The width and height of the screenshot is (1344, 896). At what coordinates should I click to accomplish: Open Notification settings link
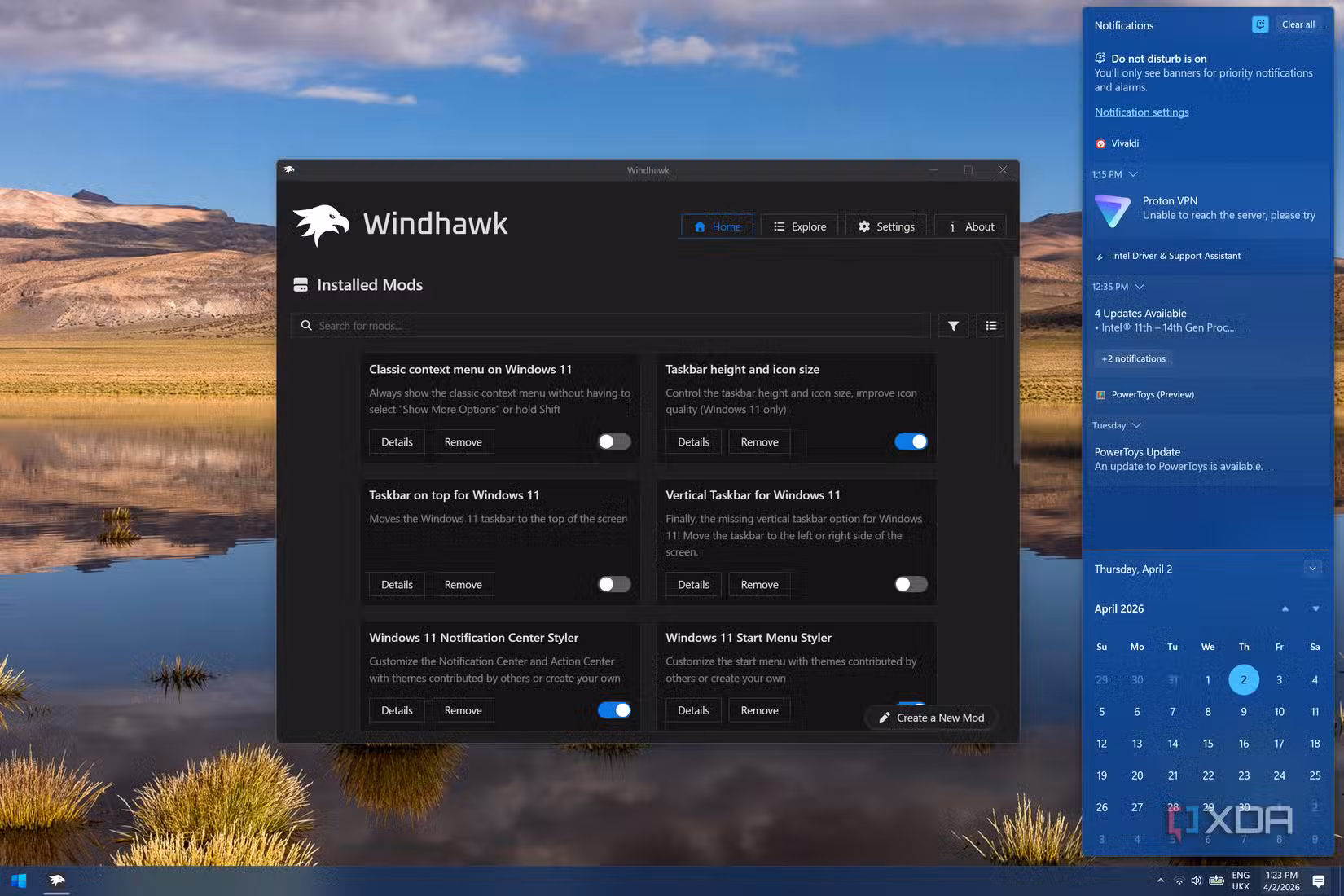1141,112
